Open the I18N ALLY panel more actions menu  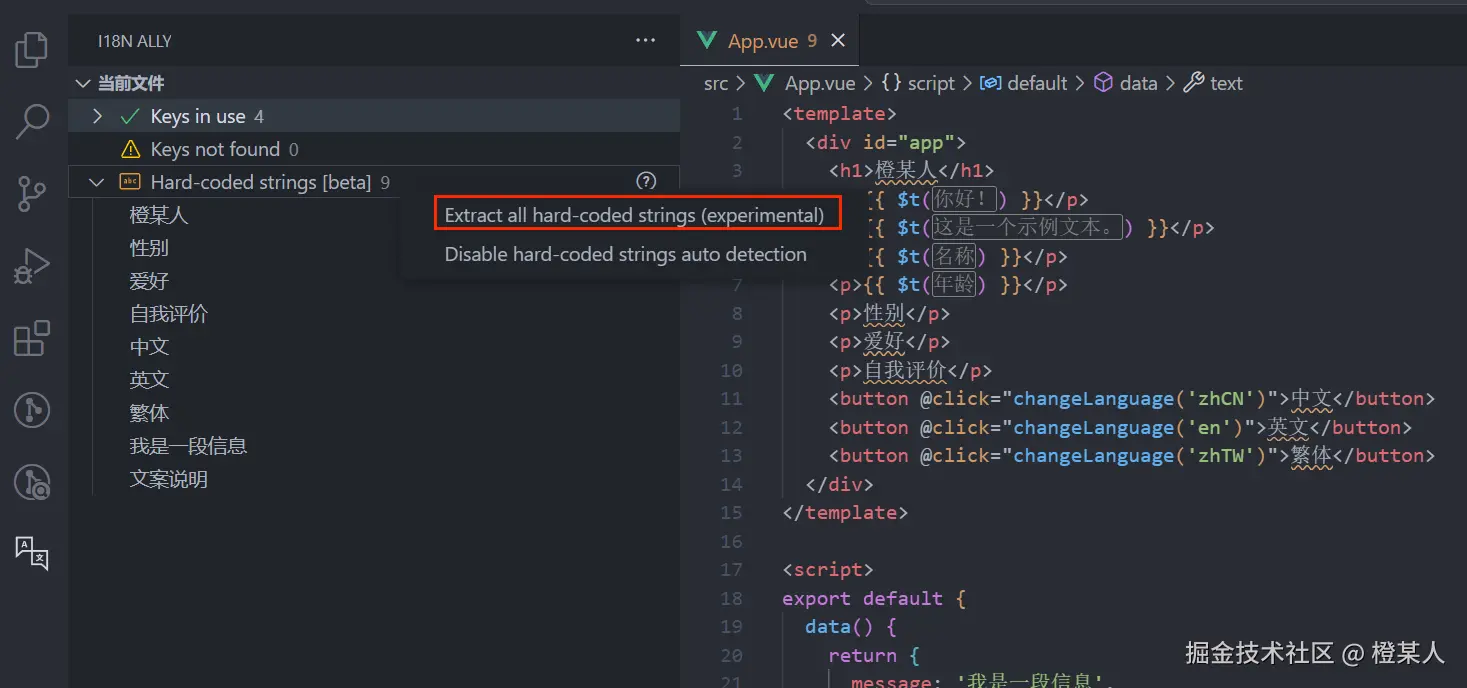pyautogui.click(x=646, y=41)
